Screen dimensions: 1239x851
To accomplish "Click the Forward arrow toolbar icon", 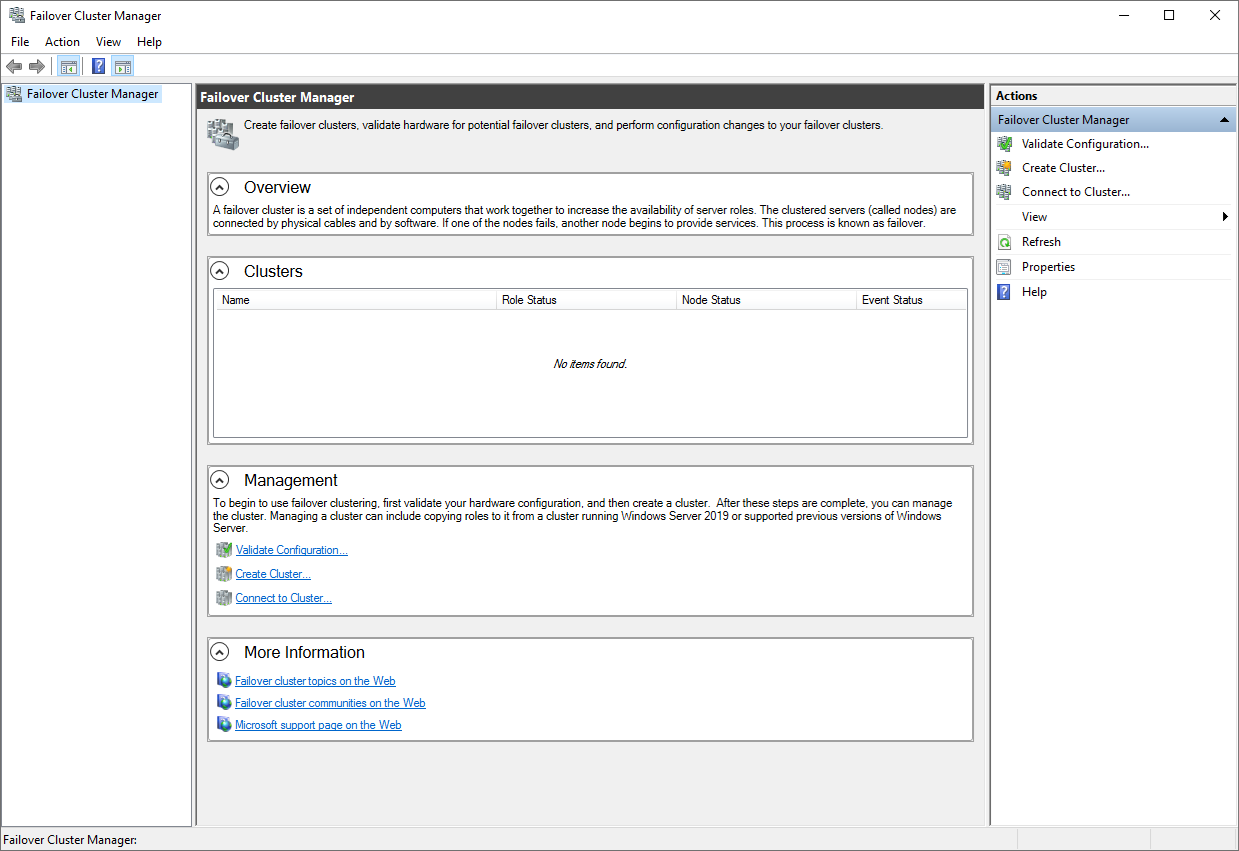I will (37, 67).
